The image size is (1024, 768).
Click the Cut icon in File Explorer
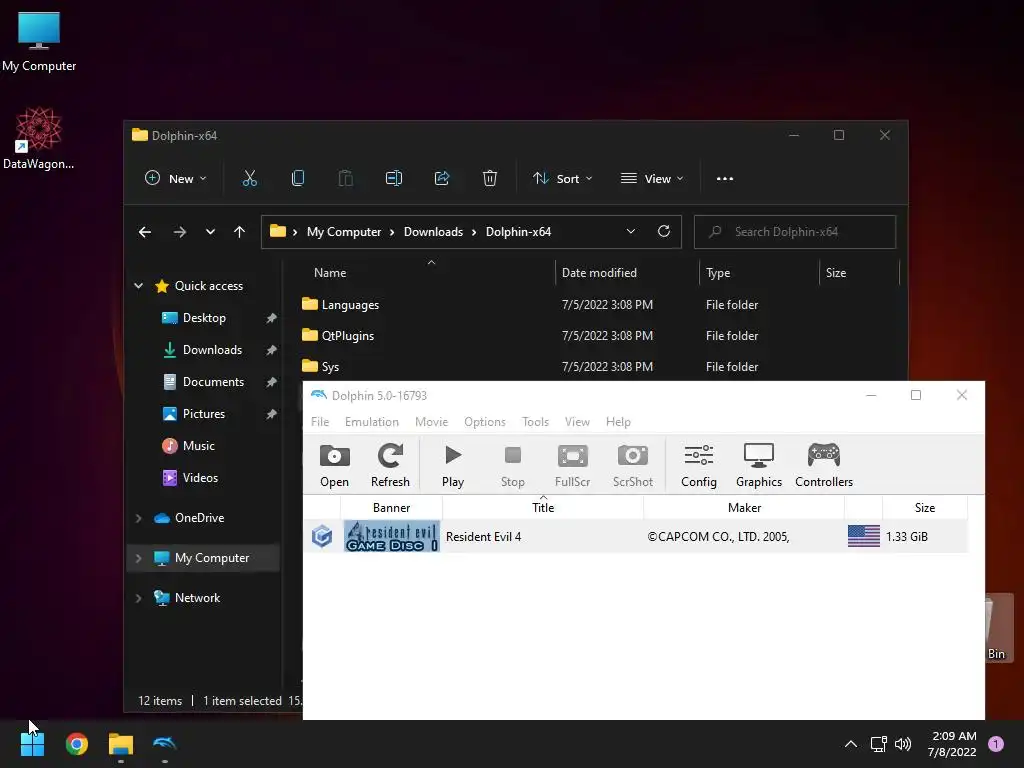tap(249, 178)
